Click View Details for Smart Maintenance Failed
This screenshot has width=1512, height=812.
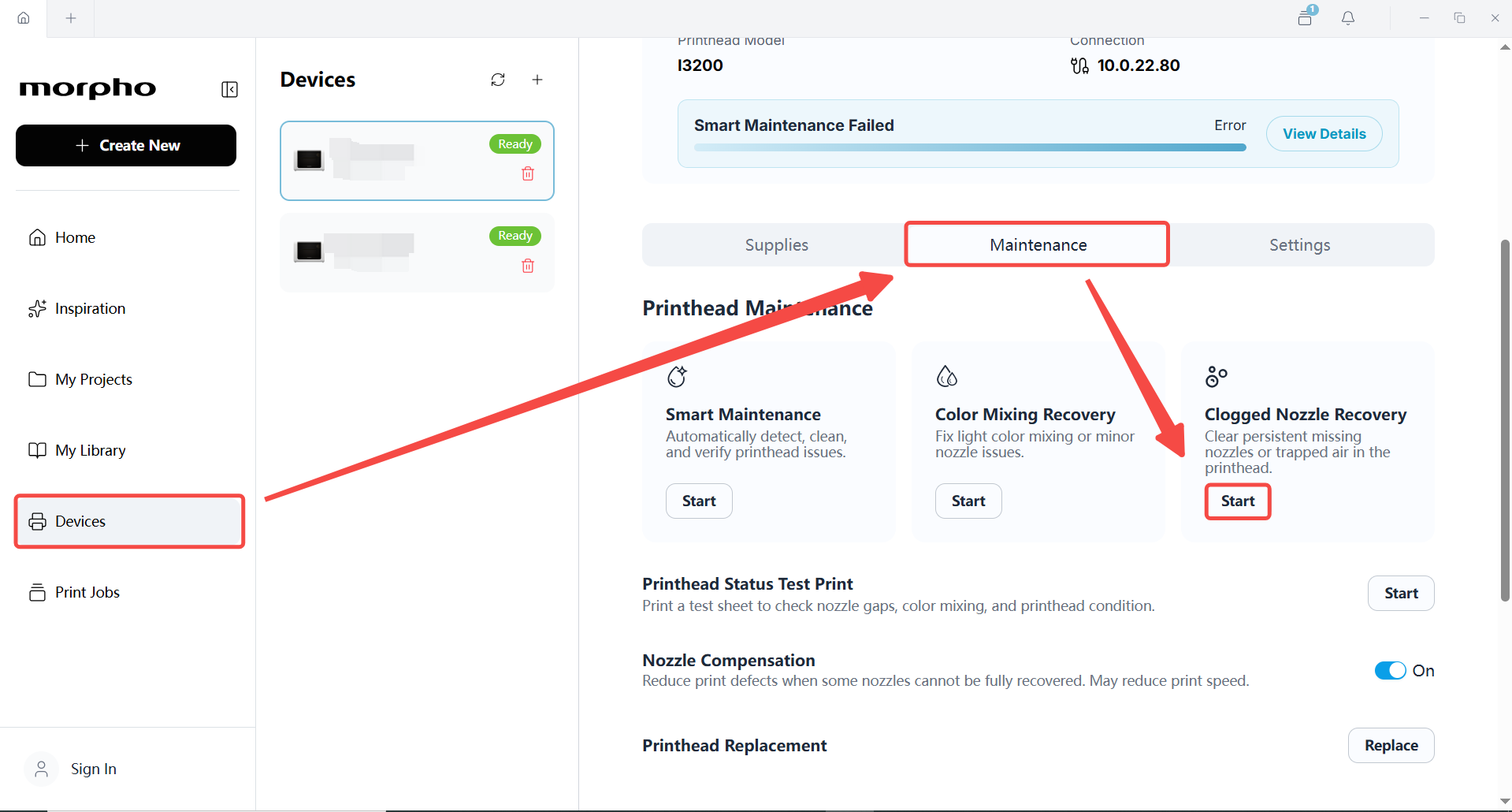tap(1324, 134)
